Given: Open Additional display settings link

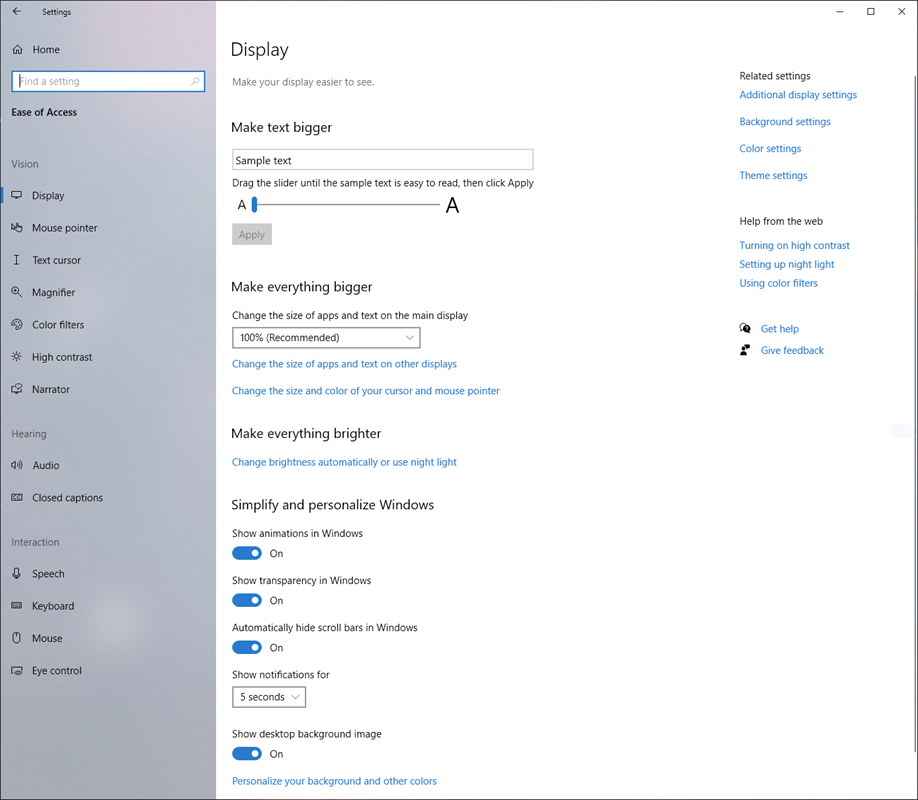Looking at the screenshot, I should 797,95.
